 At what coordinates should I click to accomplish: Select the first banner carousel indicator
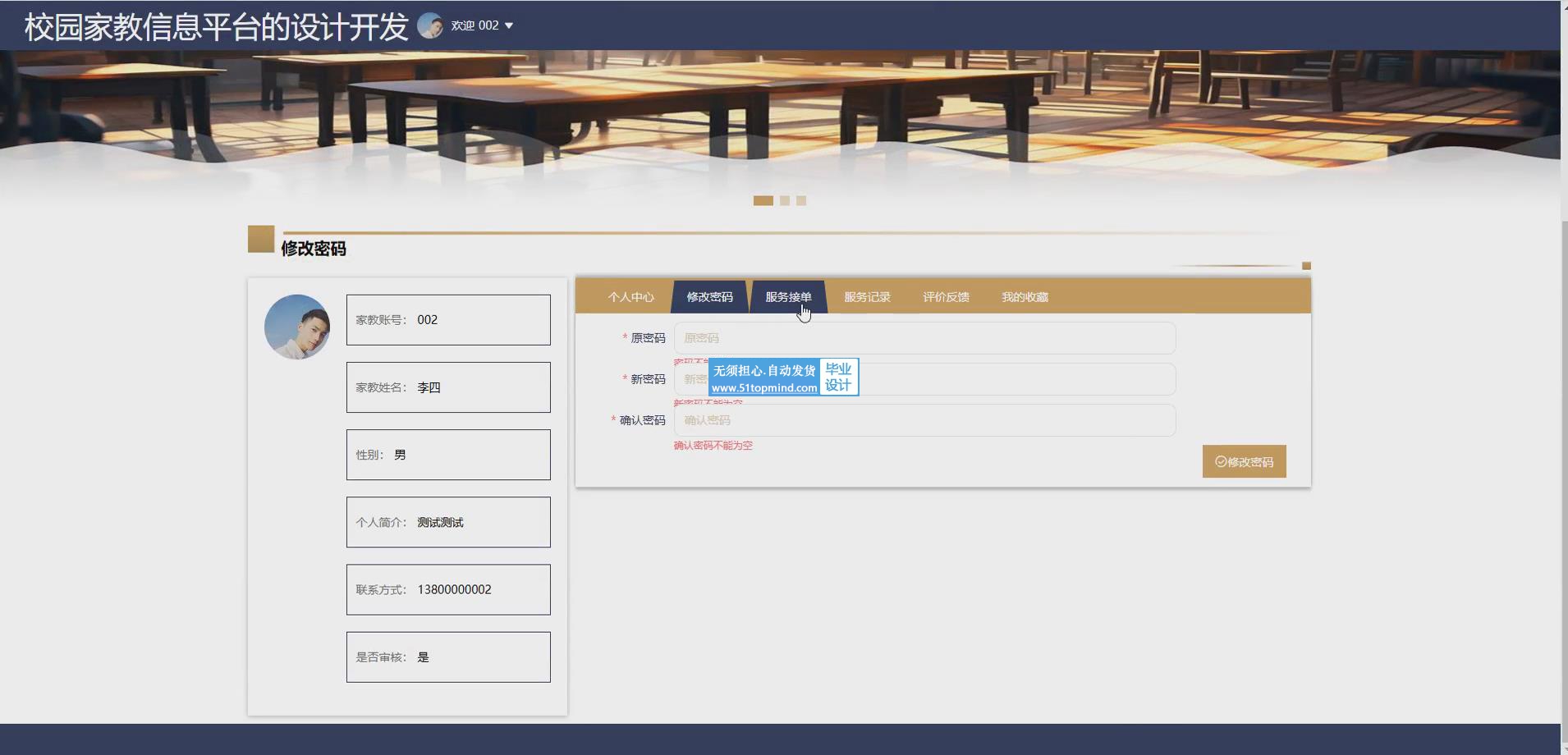pyautogui.click(x=763, y=200)
